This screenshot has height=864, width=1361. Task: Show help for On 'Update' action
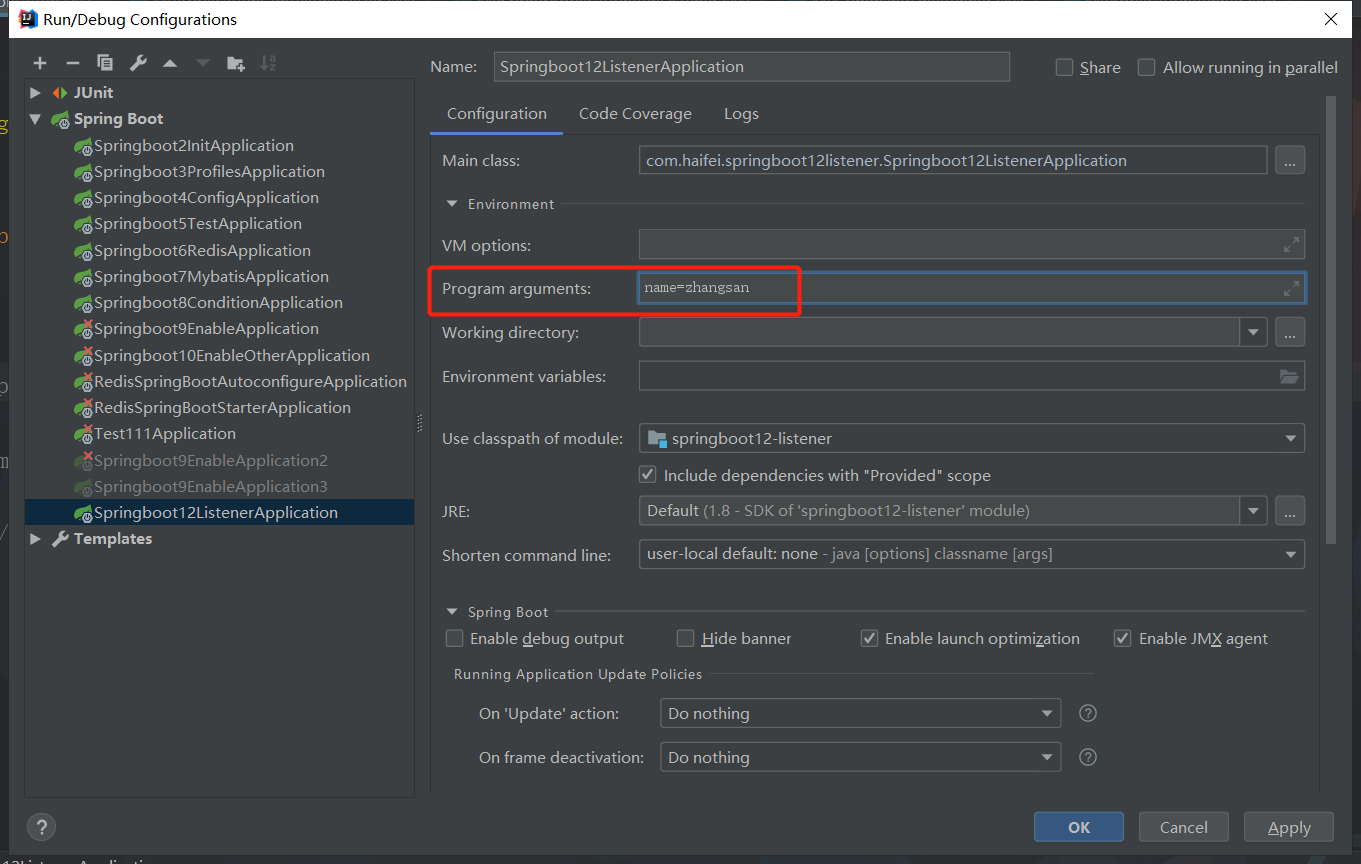1089,713
